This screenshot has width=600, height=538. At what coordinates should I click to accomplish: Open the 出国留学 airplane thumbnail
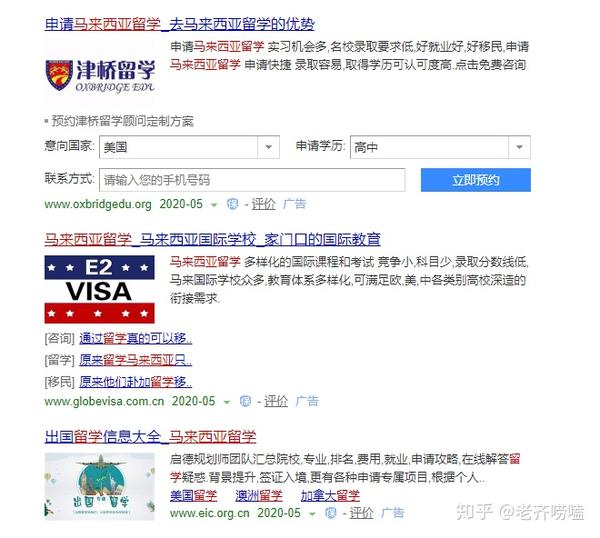[x=99, y=486]
